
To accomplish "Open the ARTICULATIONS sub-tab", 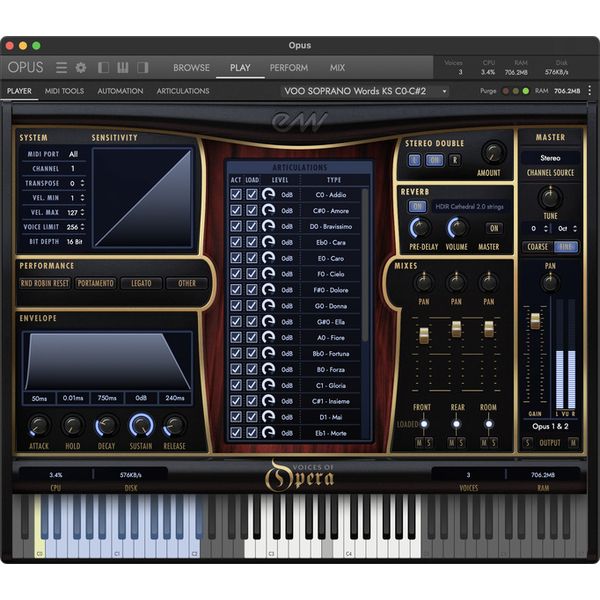I will coord(183,91).
